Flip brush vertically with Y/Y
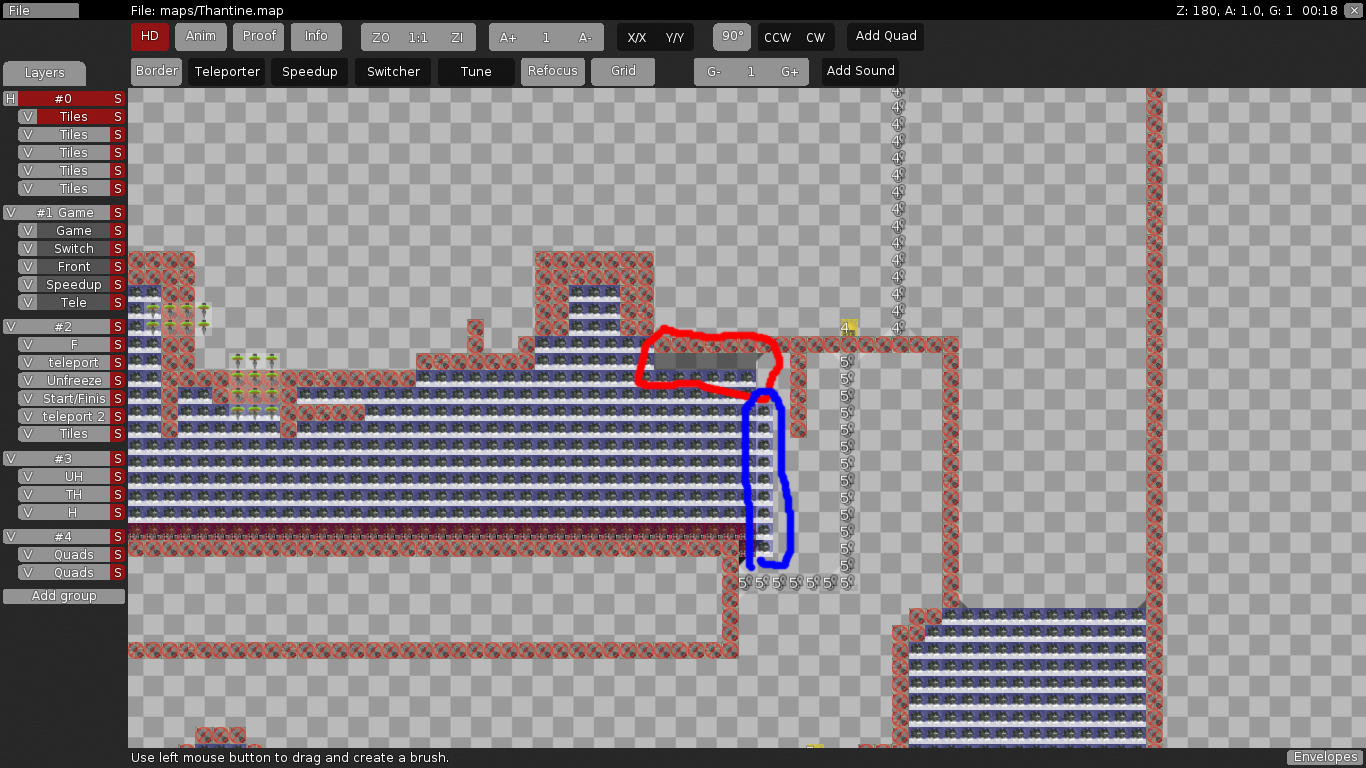 [x=674, y=38]
